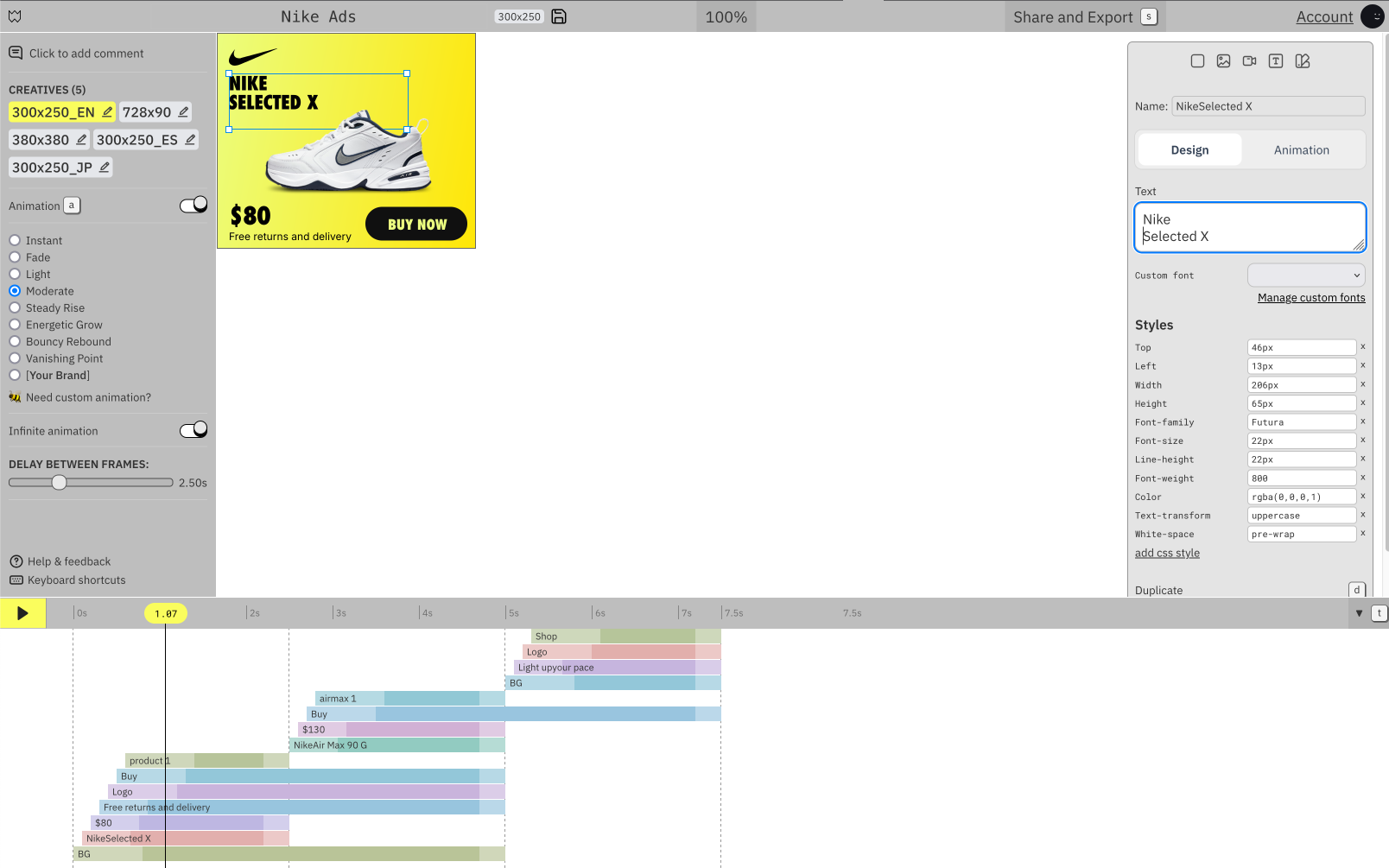Toggle Infinite animation switch

pyautogui.click(x=193, y=430)
